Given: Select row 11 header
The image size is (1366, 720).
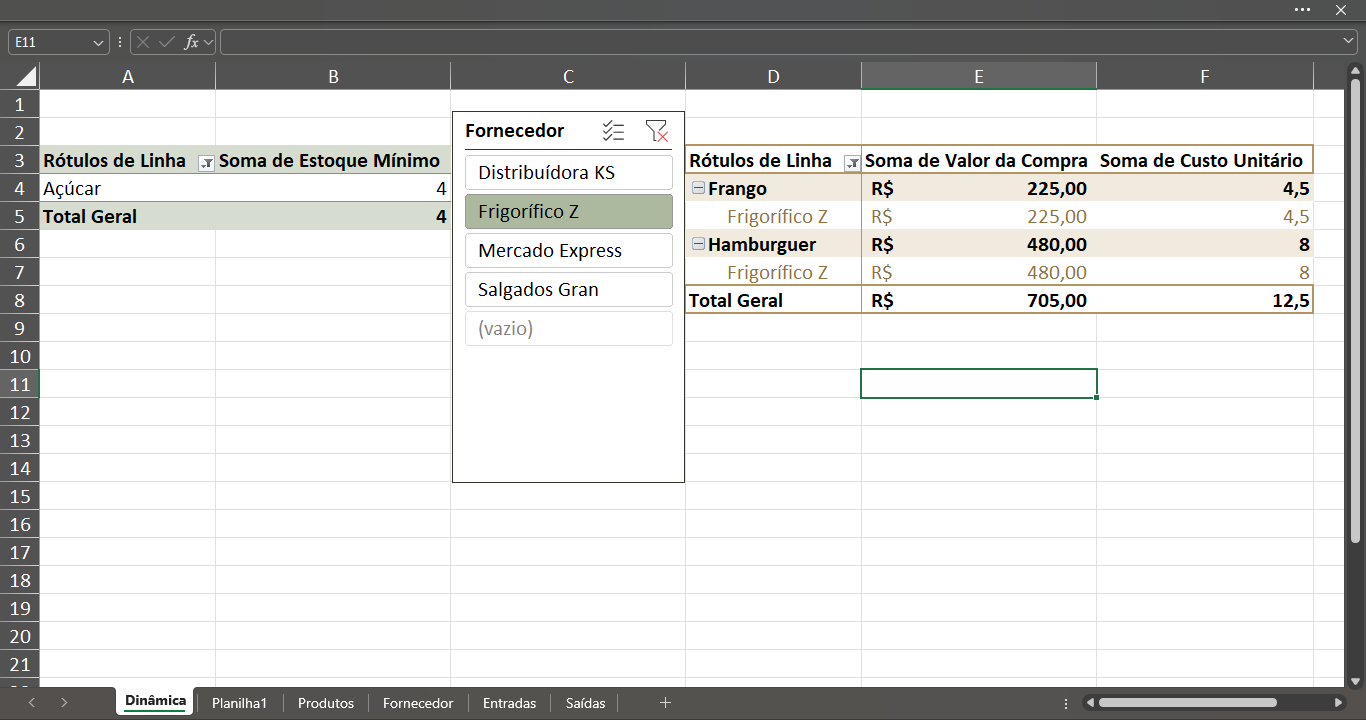Looking at the screenshot, I should click(x=20, y=384).
